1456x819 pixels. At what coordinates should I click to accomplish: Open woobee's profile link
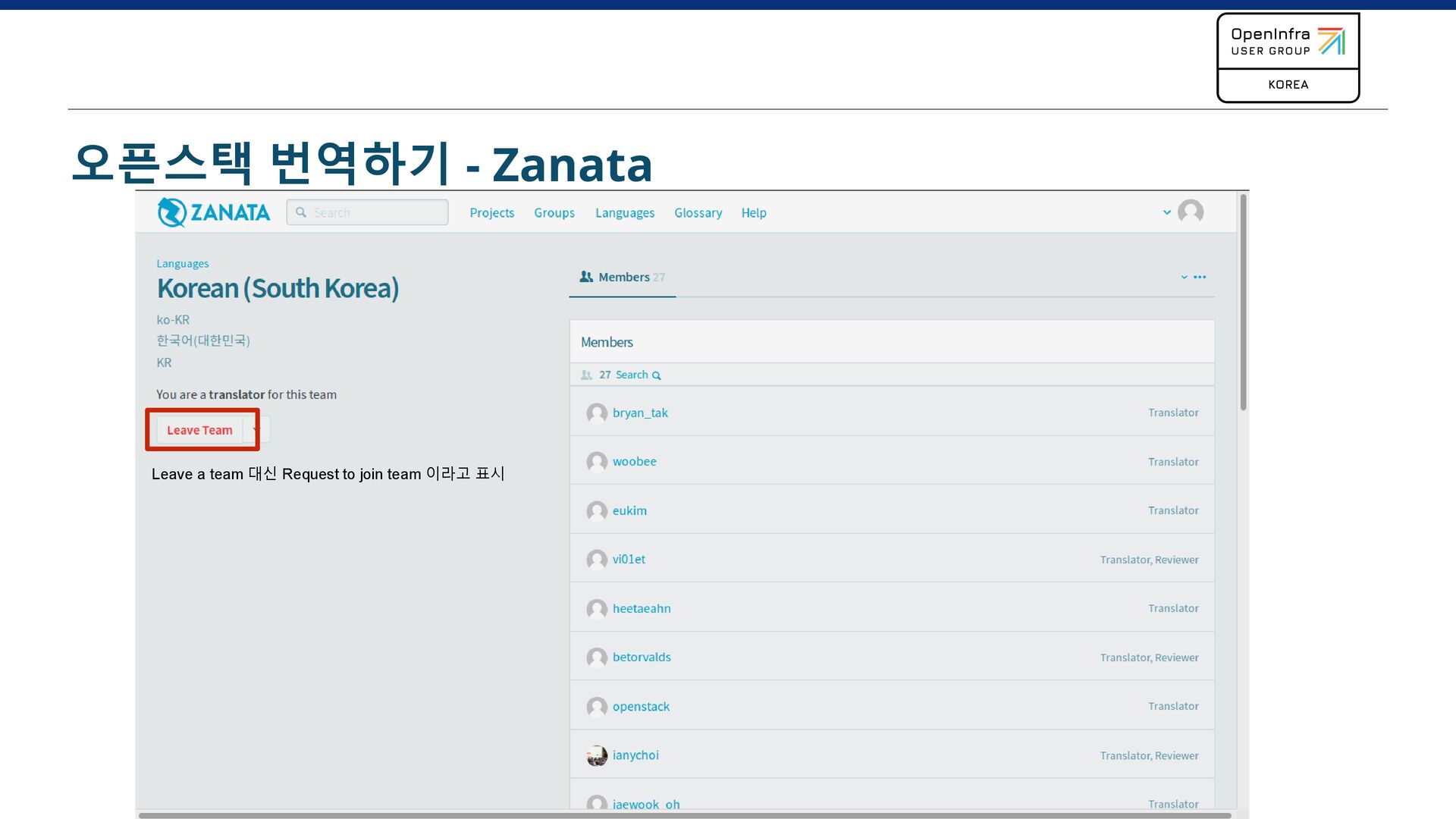coord(635,461)
